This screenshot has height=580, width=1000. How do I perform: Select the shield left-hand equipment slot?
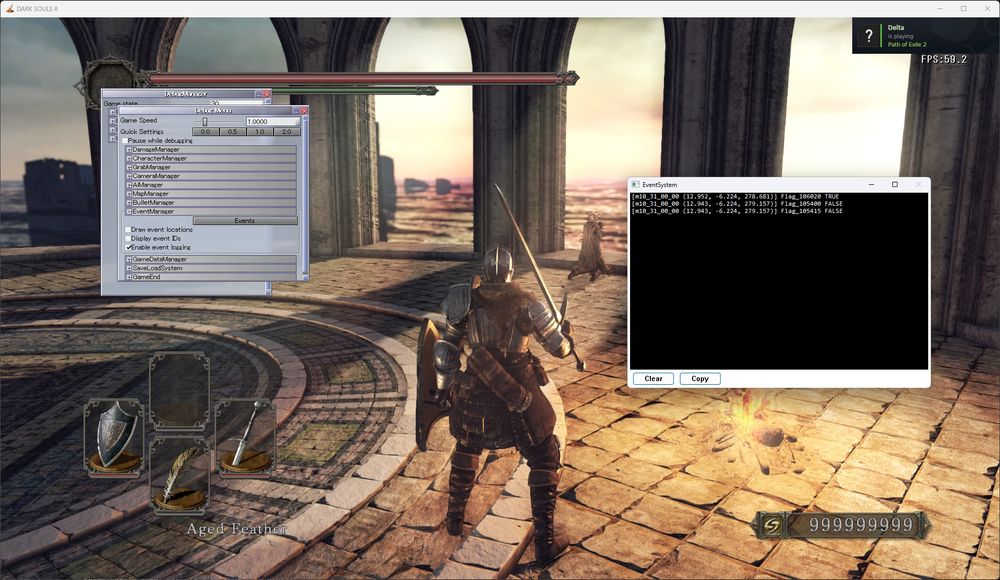coord(114,438)
